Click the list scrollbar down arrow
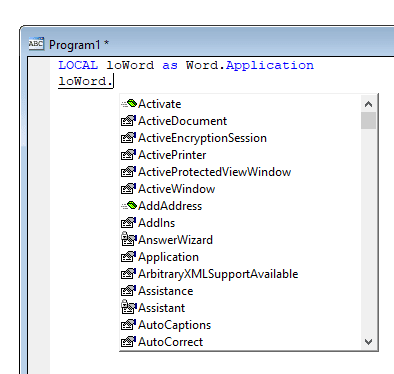 tap(368, 342)
